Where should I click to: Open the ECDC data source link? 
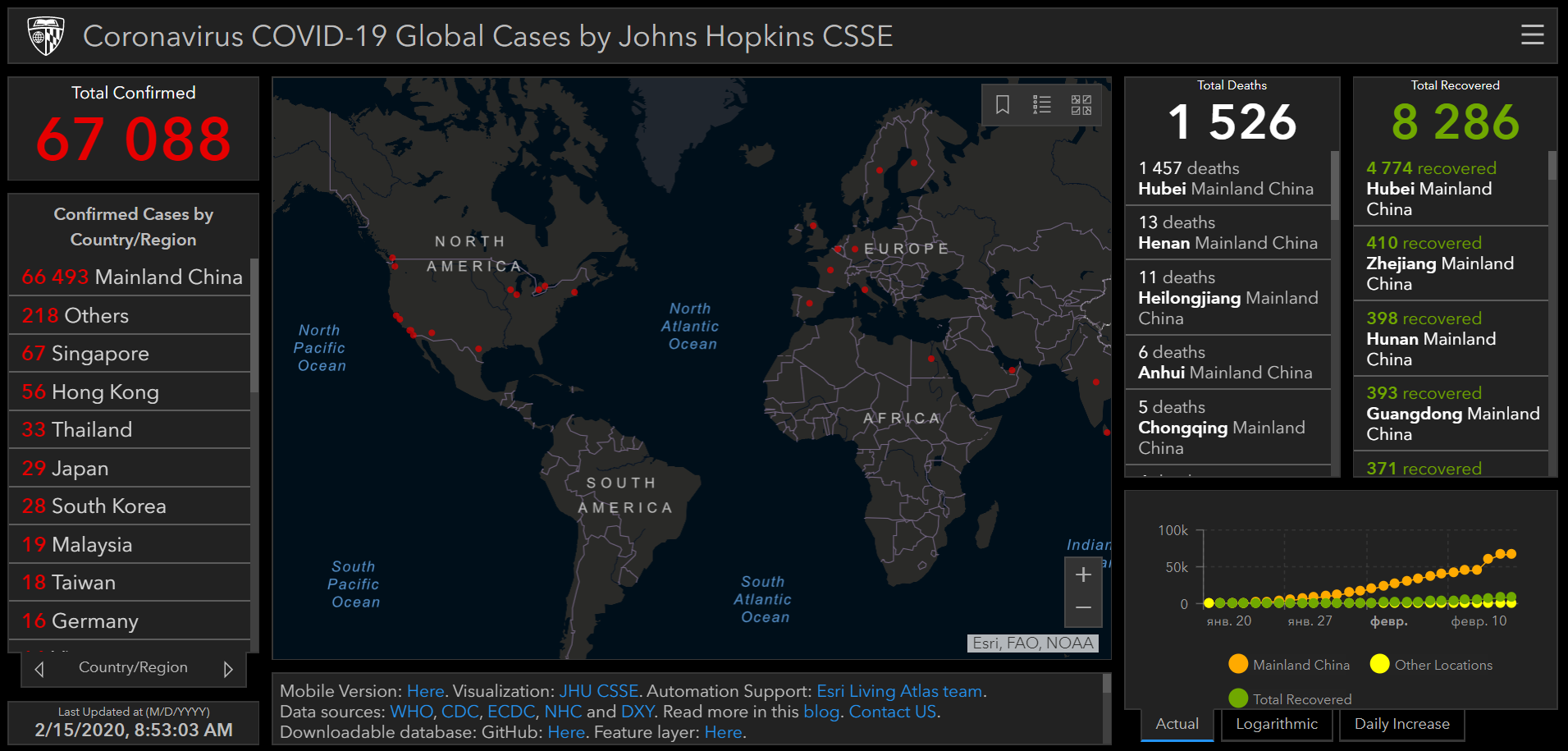tap(511, 712)
